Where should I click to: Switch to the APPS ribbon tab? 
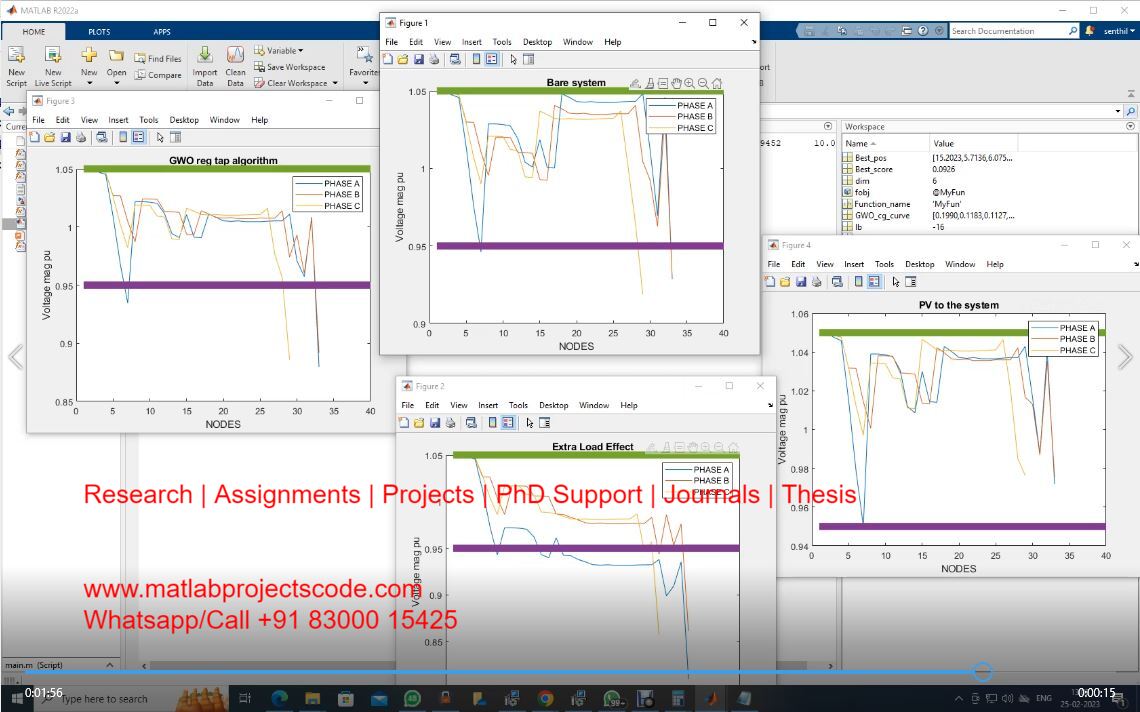point(161,32)
